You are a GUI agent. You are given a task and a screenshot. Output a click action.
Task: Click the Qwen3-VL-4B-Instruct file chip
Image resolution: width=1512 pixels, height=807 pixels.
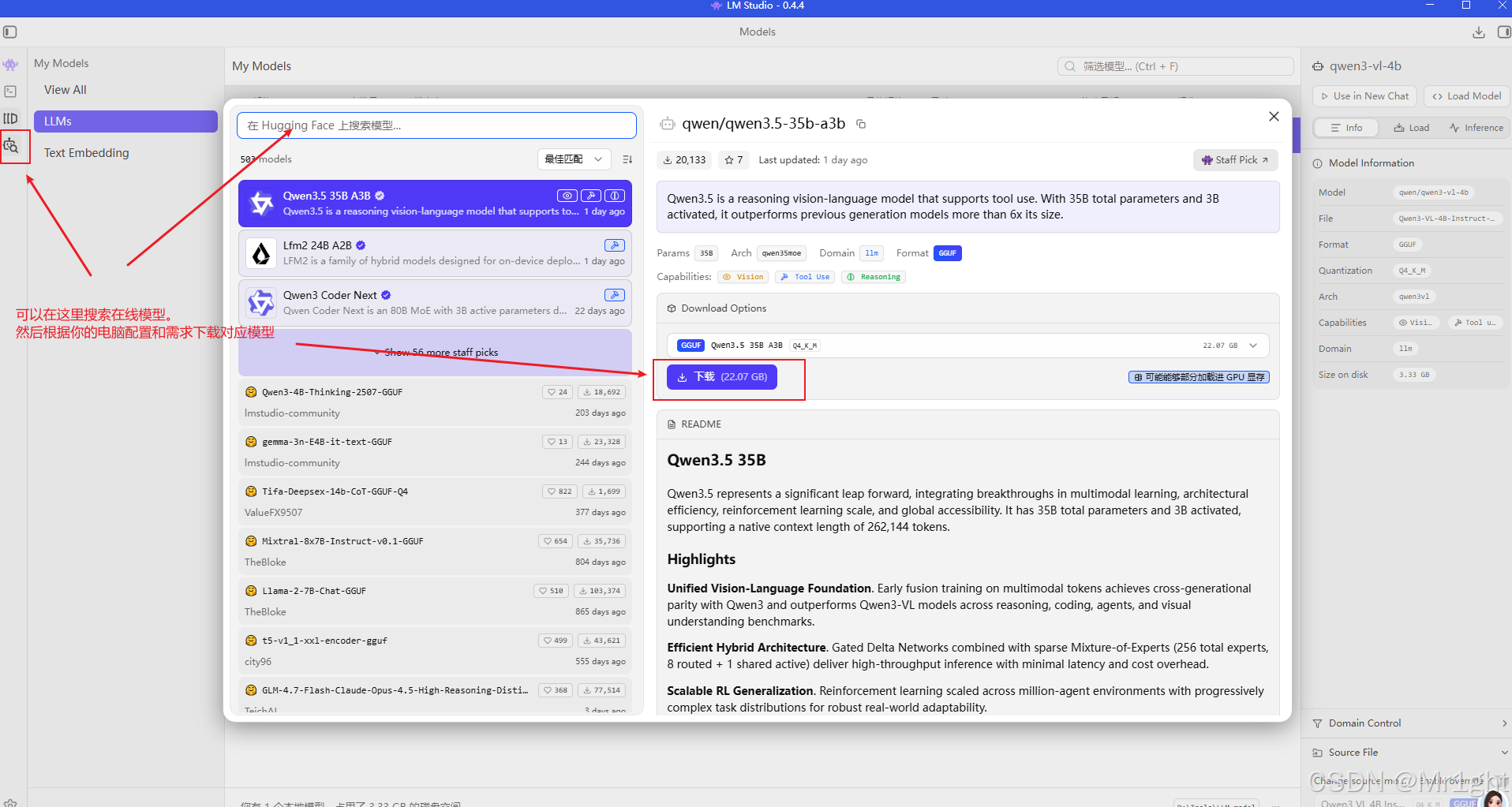[1447, 219]
